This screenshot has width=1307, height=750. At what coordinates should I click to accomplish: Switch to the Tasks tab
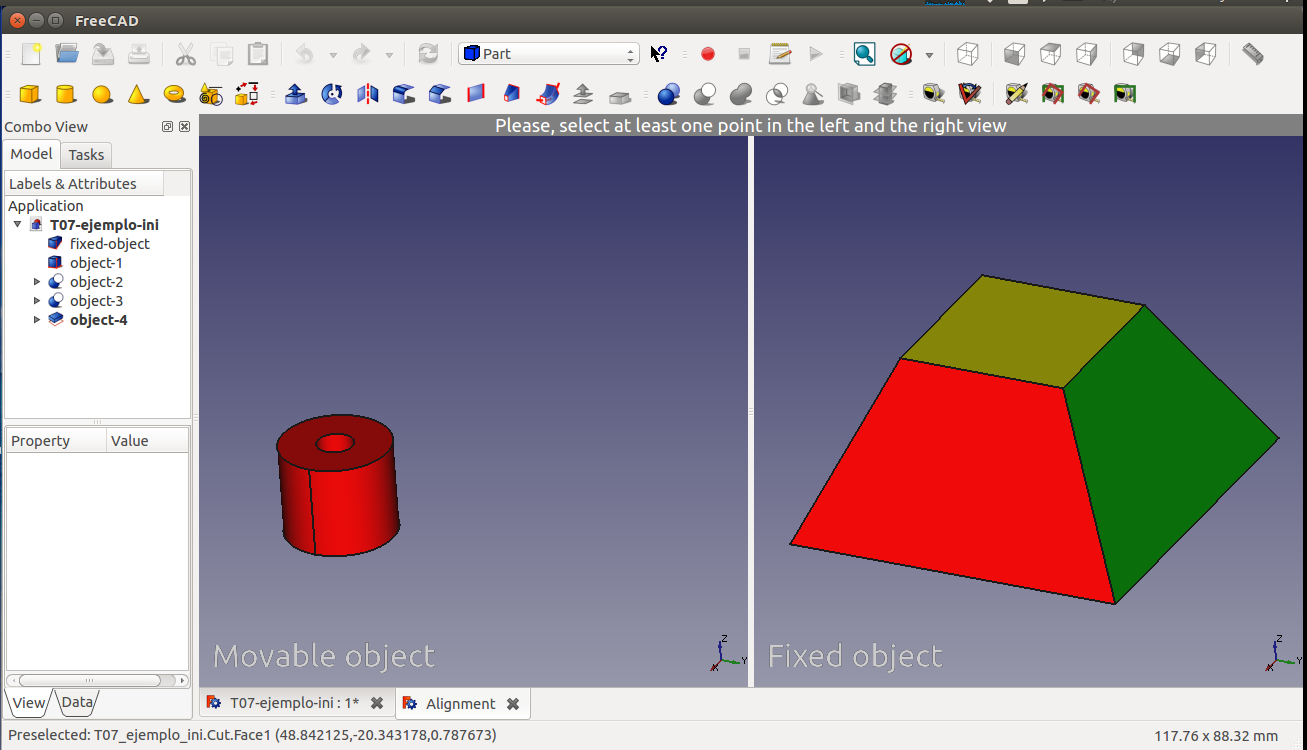point(86,155)
